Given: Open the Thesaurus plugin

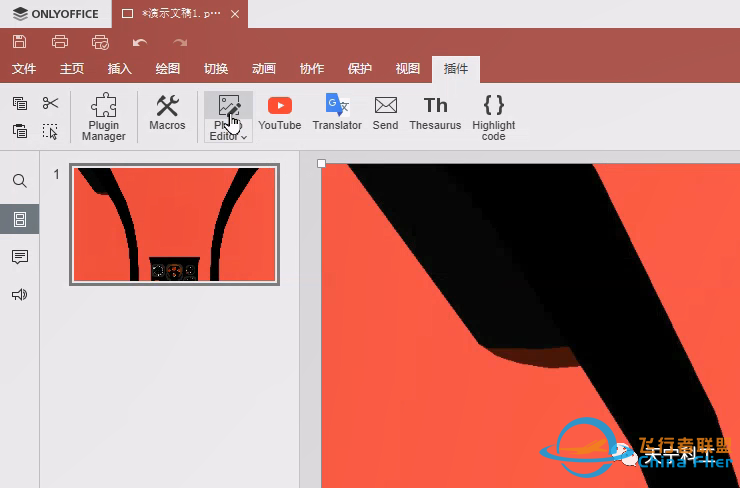Looking at the screenshot, I should pos(435,112).
